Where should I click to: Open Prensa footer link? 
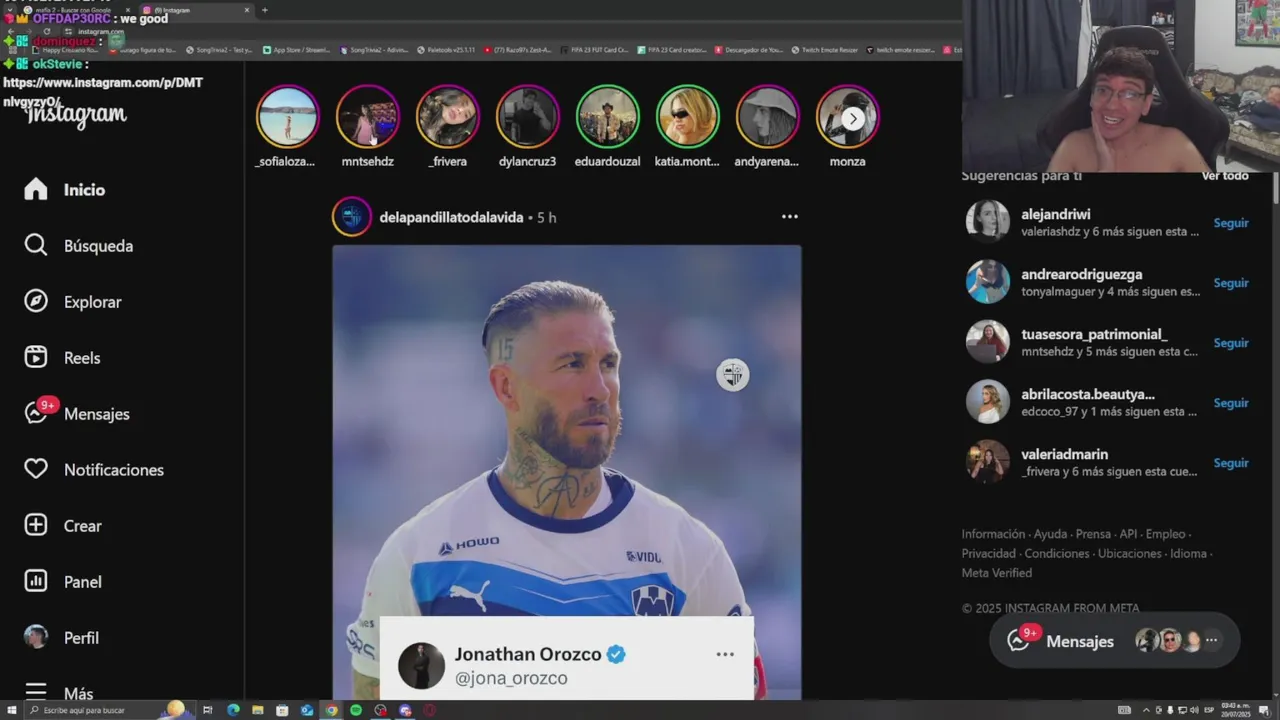coord(1093,534)
